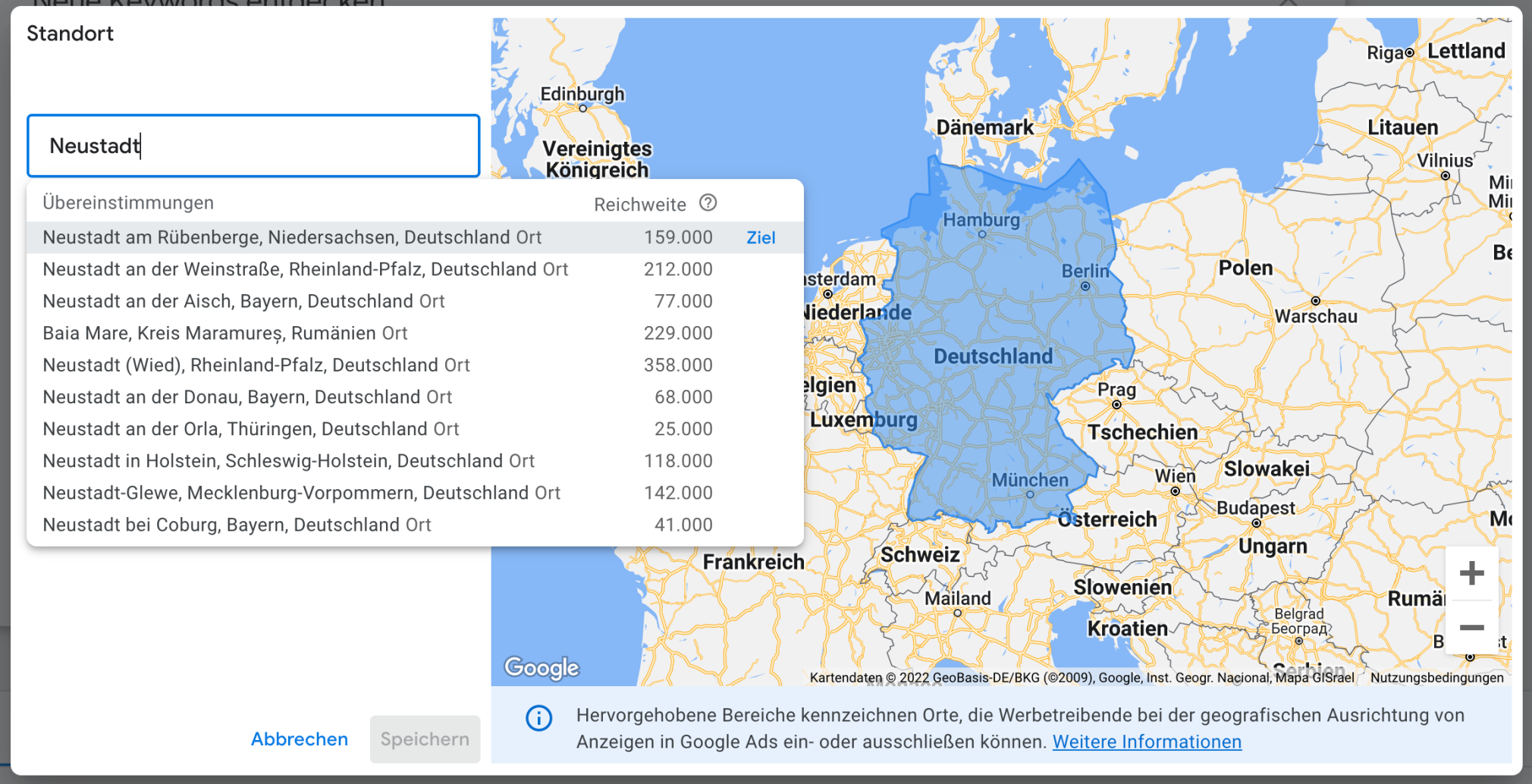Select Baia Mare, Kreis Maramureș suggestion
The image size is (1532, 784).
pos(415,333)
